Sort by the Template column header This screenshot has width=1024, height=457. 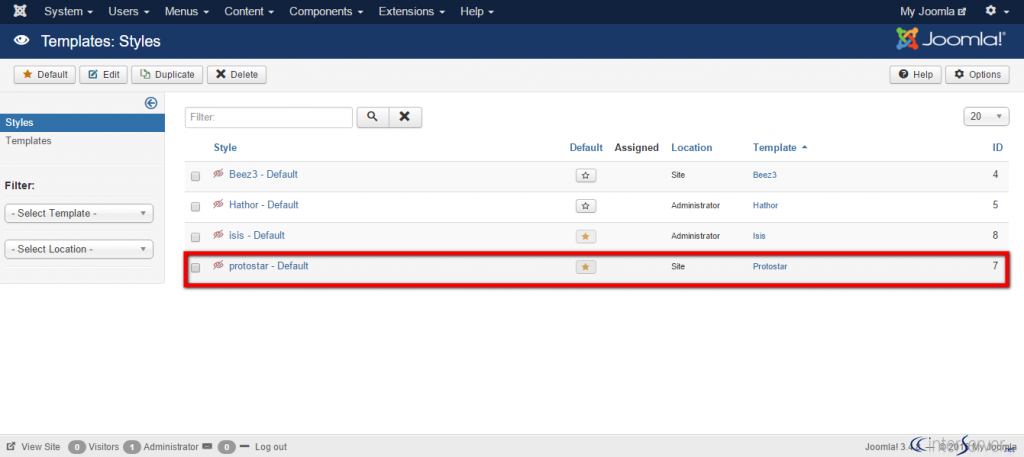click(x=780, y=148)
